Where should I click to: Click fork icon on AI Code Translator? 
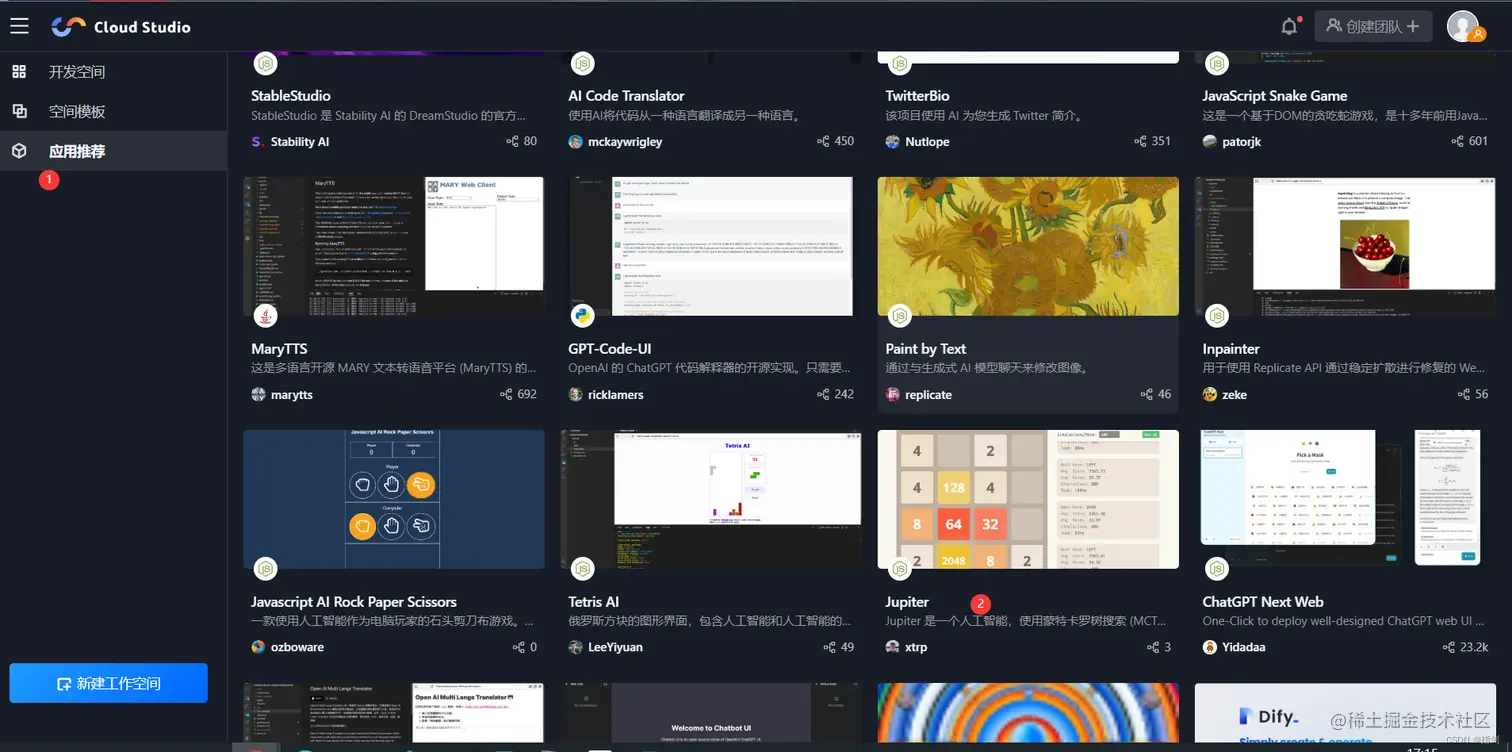tap(823, 141)
